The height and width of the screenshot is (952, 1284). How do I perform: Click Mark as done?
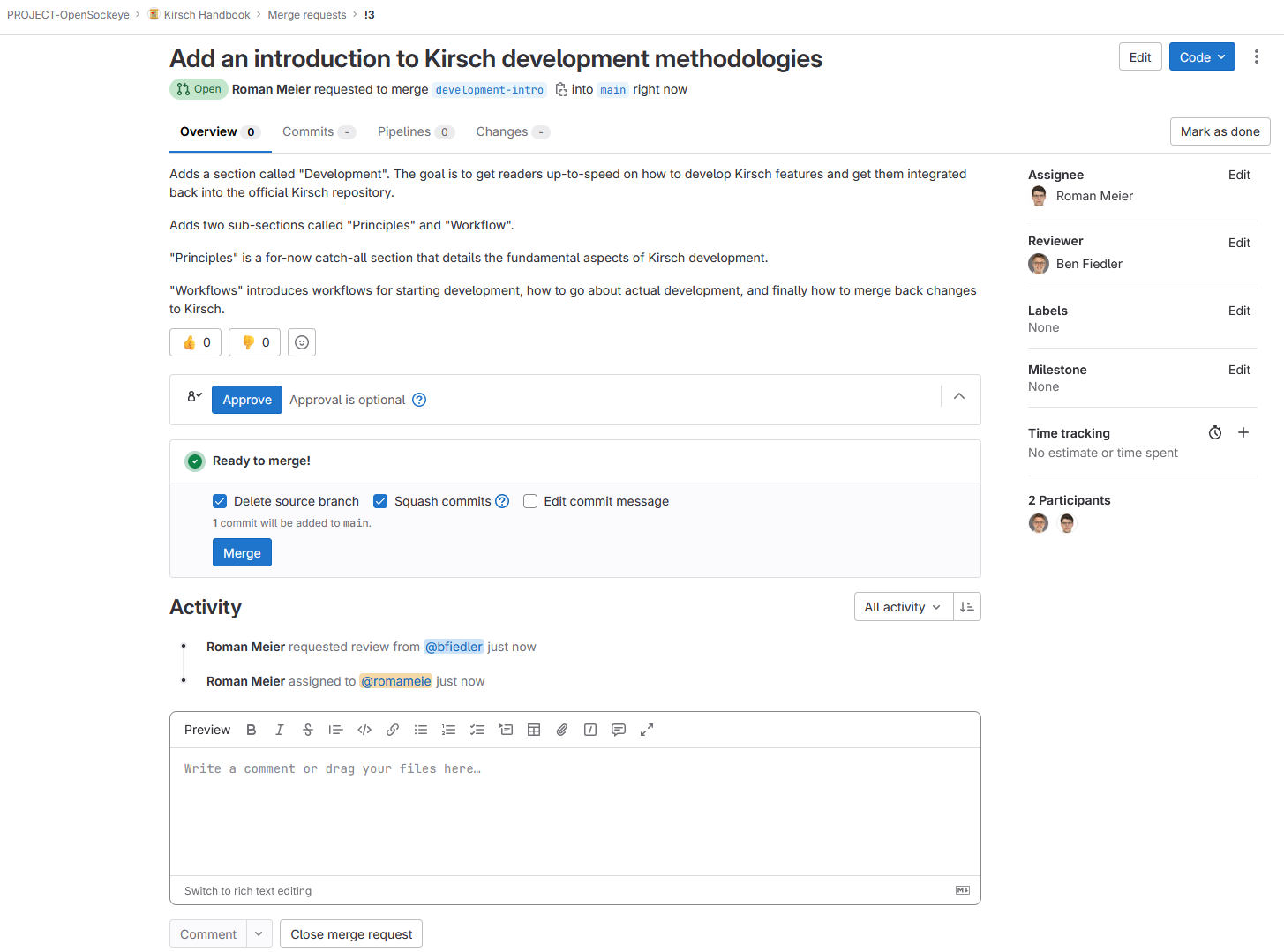click(x=1220, y=131)
